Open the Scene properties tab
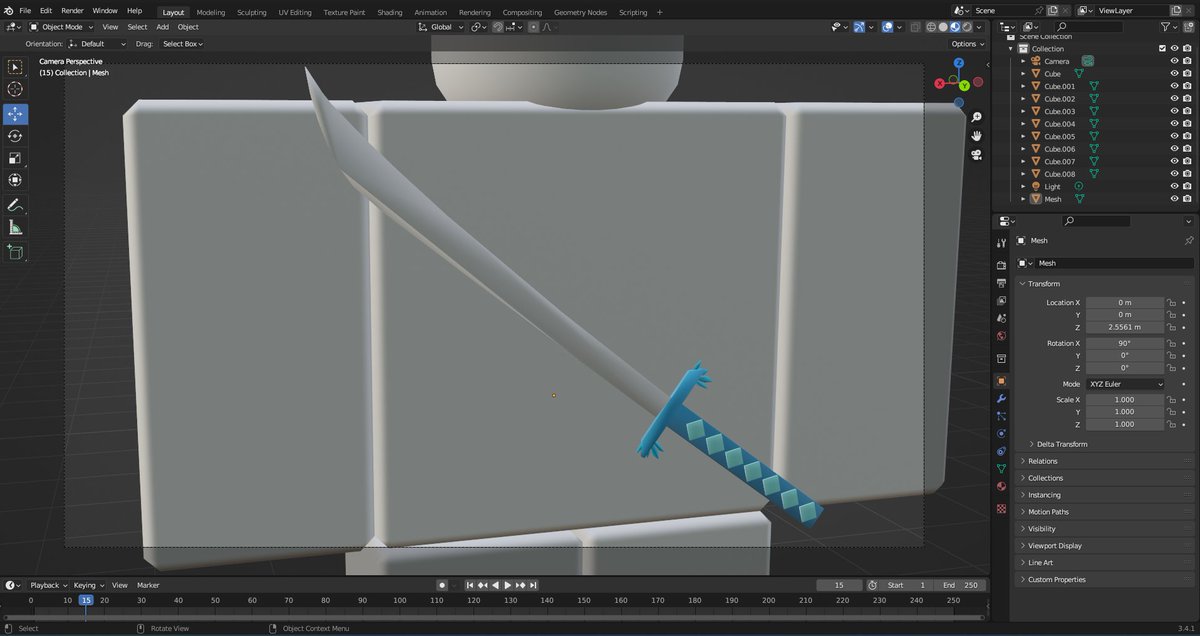1200x636 pixels. click(1001, 318)
